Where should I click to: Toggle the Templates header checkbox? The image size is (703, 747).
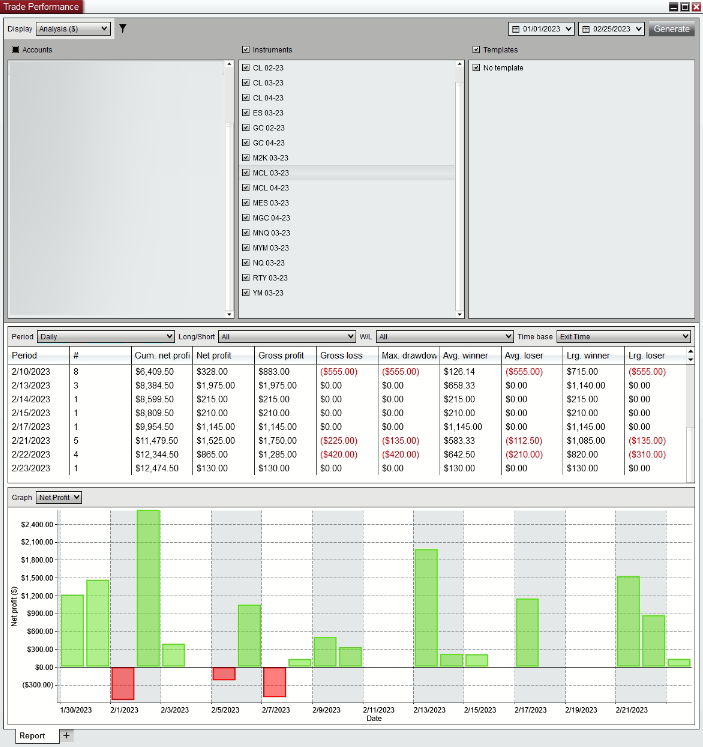coord(476,49)
